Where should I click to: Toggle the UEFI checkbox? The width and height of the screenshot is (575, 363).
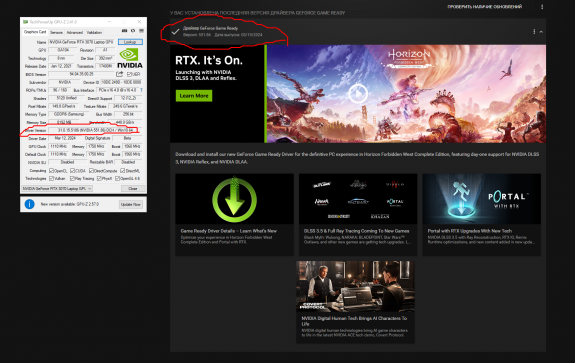(x=129, y=74)
